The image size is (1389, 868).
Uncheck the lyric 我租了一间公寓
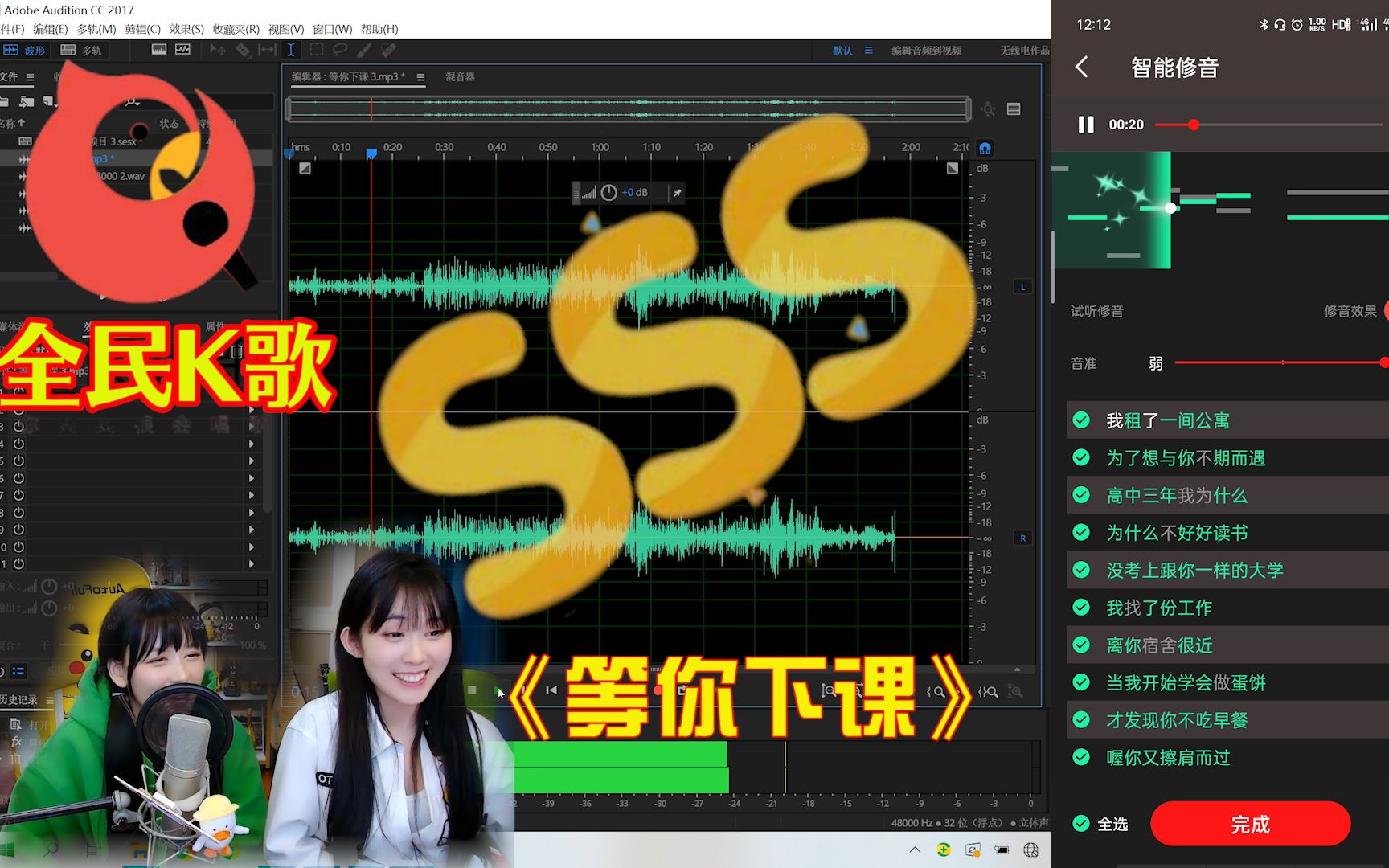[1081, 420]
